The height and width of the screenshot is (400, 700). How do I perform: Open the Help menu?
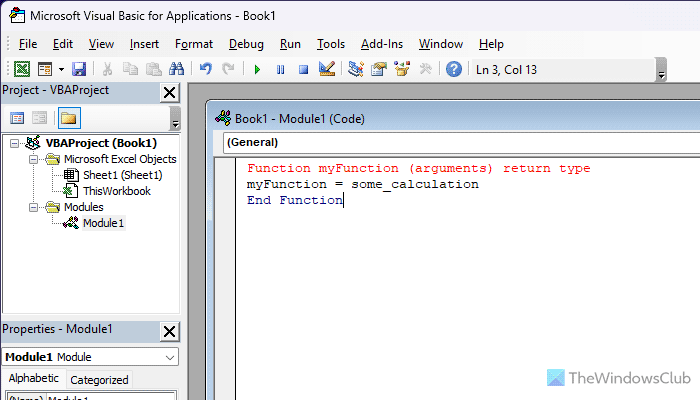(x=491, y=44)
